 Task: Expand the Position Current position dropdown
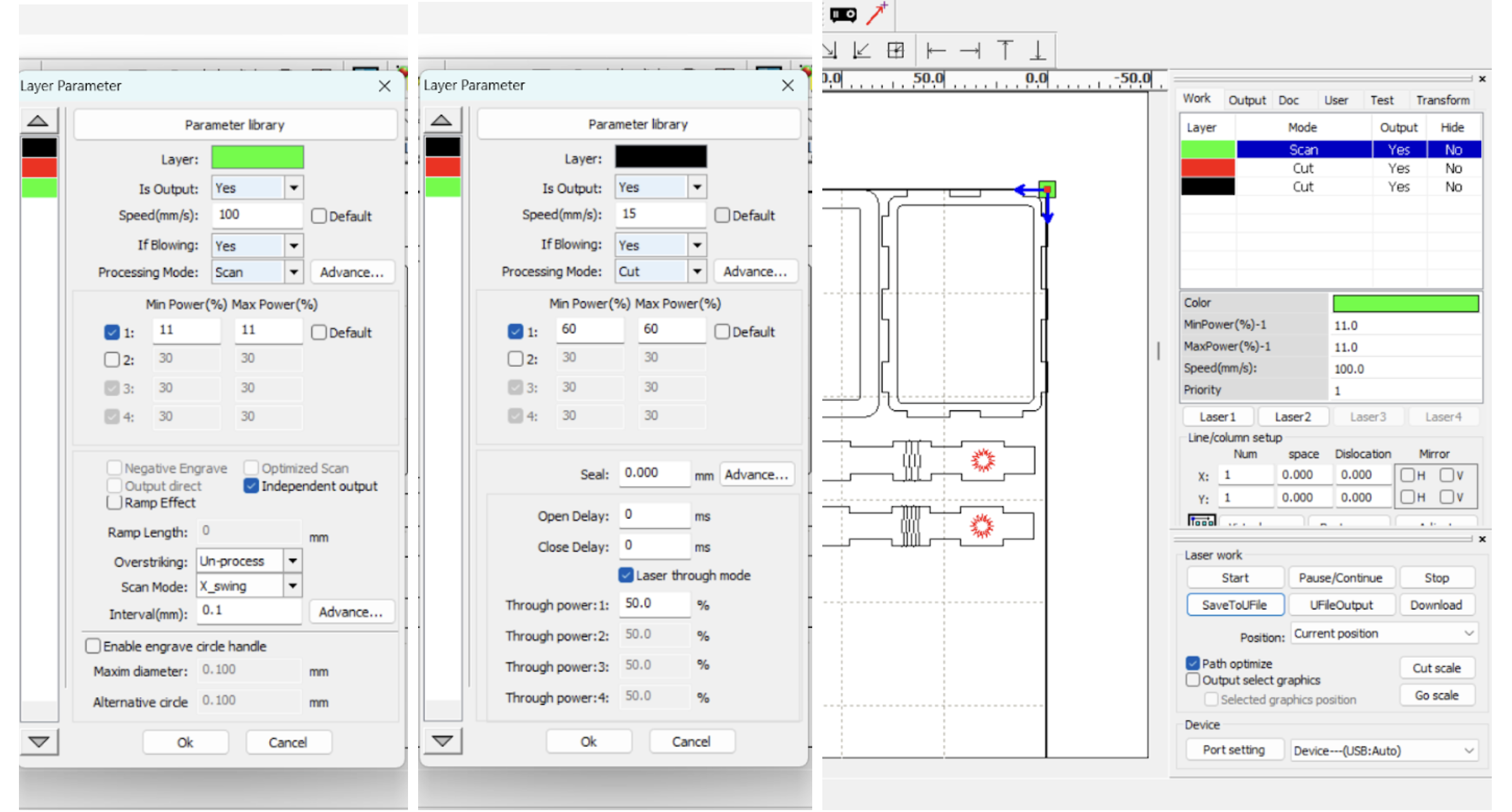pyautogui.click(x=1469, y=633)
